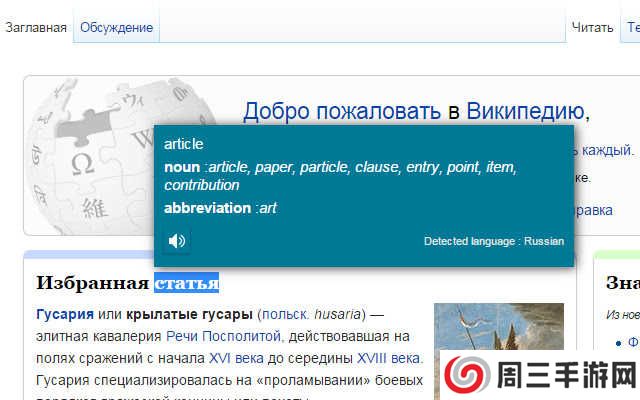The height and width of the screenshot is (400, 640).
Task: Click highlighted word статья
Action: click(x=187, y=283)
